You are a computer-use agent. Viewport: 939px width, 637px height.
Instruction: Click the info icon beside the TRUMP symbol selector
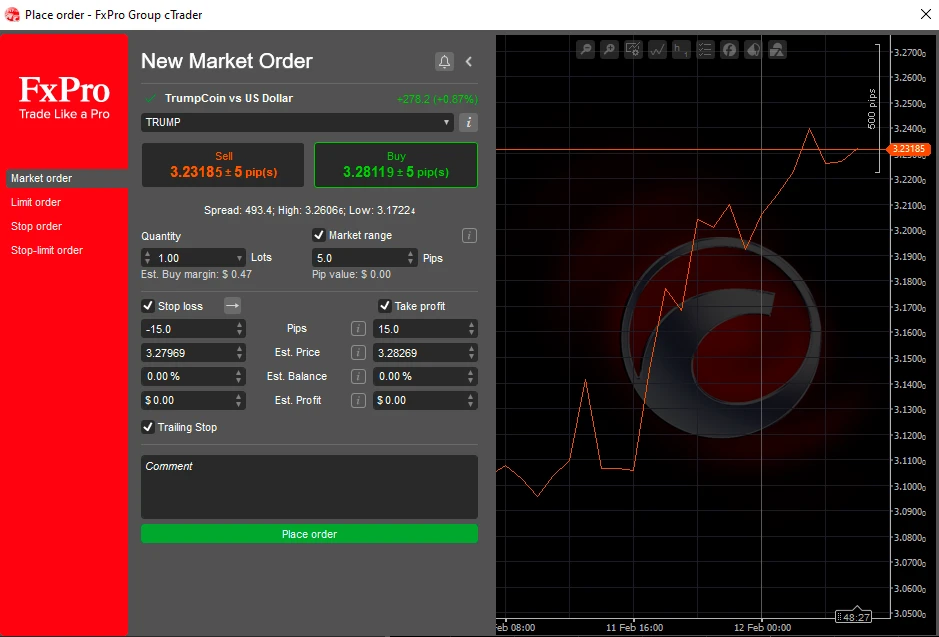point(468,122)
